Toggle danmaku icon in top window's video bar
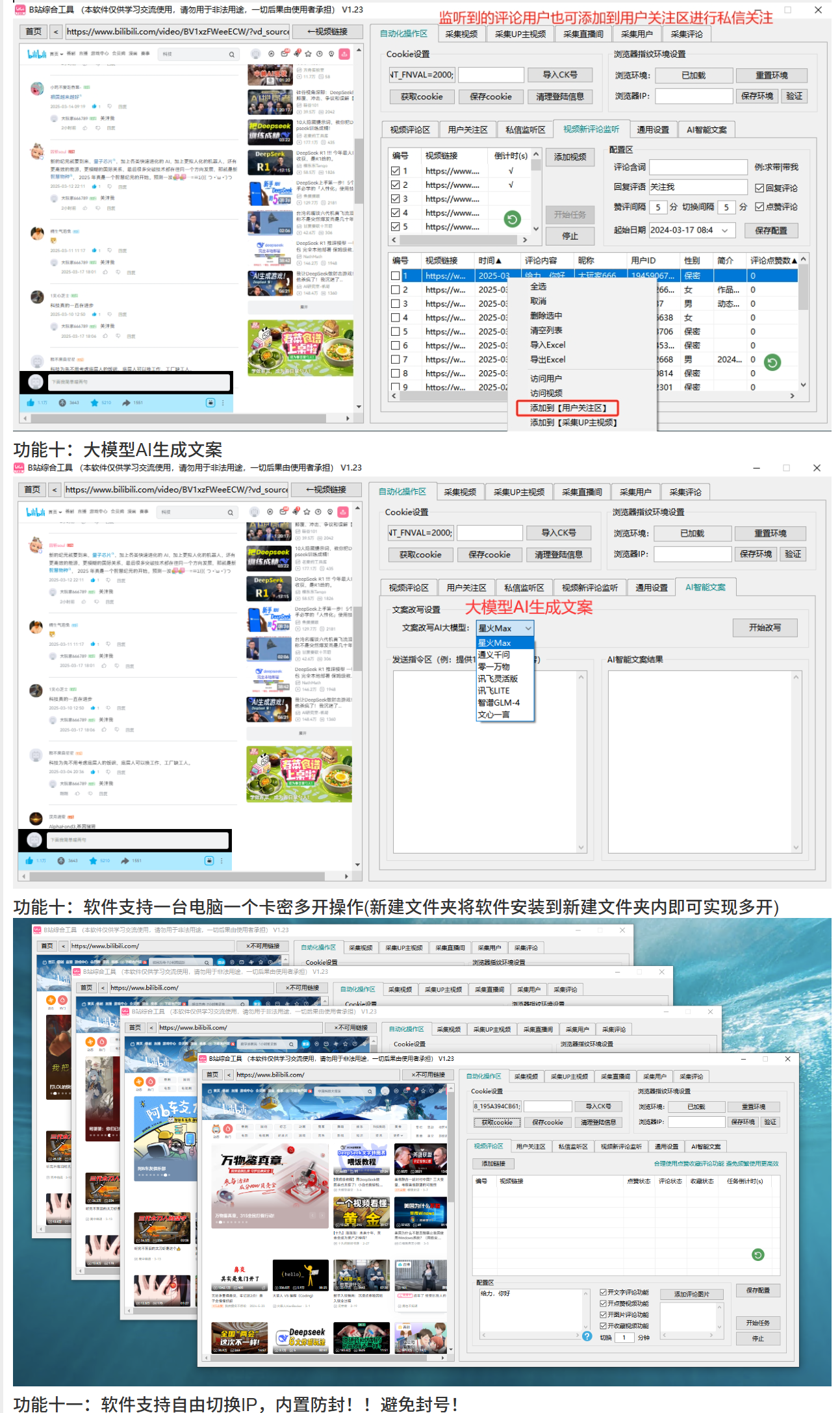Viewport: 840px width, 1413px height. (x=210, y=403)
